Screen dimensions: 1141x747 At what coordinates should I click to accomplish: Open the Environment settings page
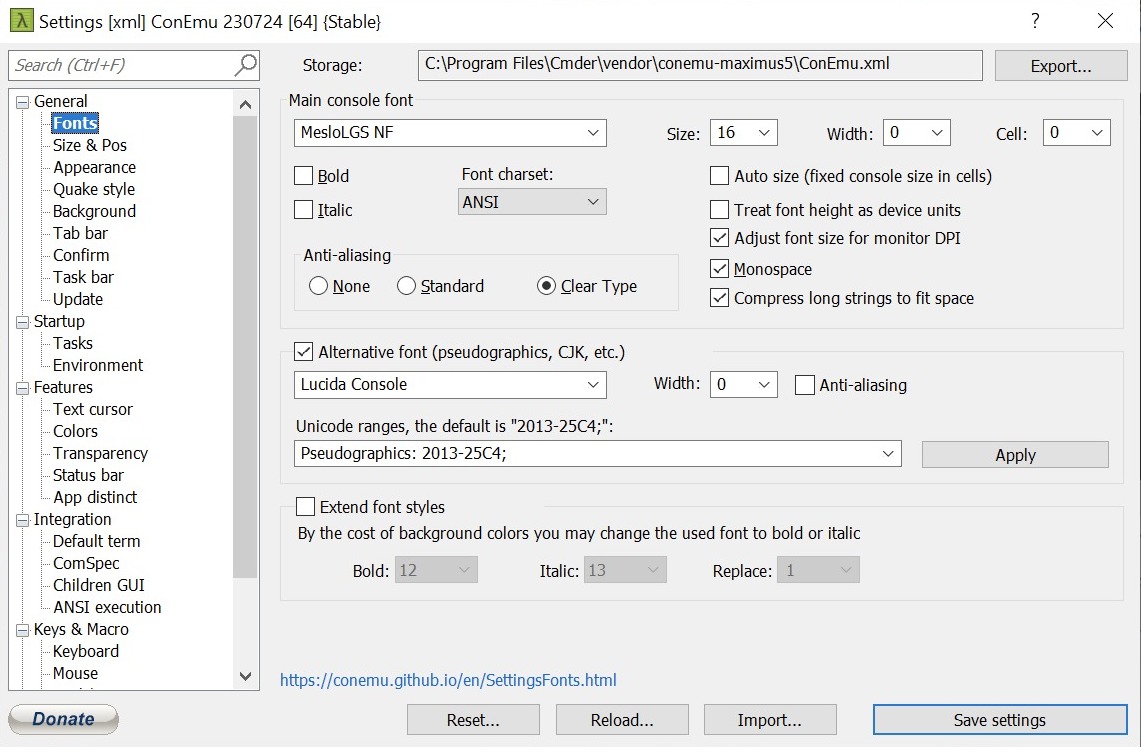coord(98,365)
